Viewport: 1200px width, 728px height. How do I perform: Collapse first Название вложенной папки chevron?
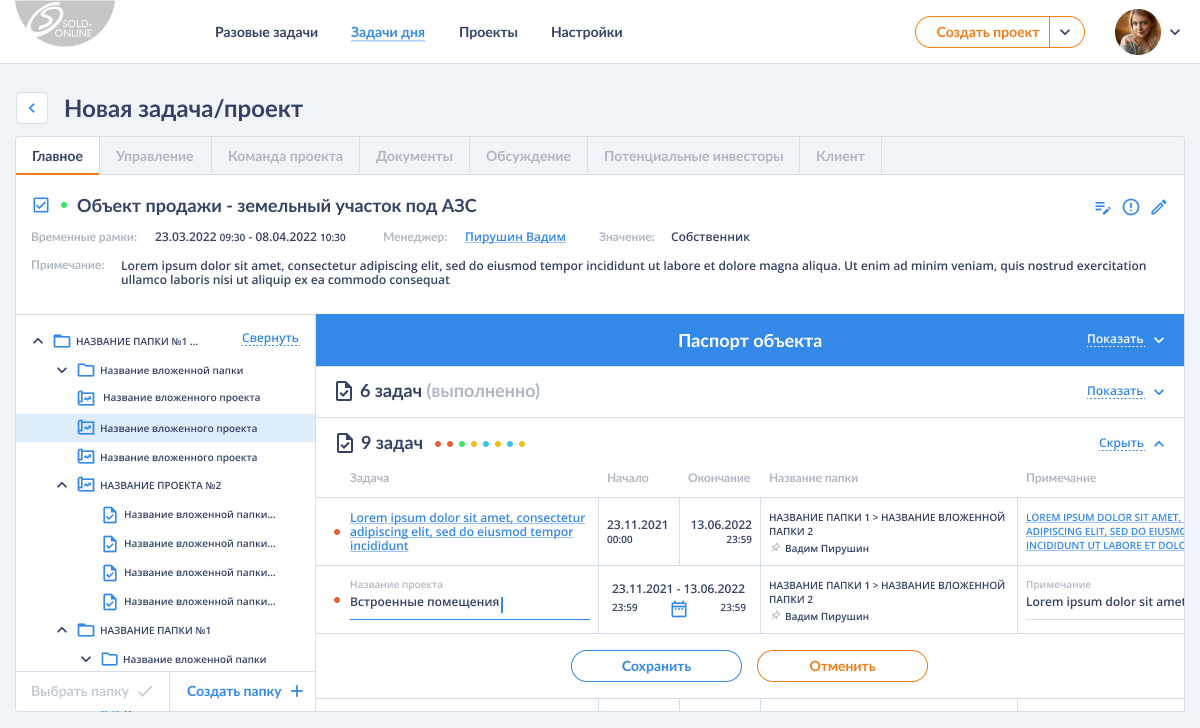pos(62,370)
